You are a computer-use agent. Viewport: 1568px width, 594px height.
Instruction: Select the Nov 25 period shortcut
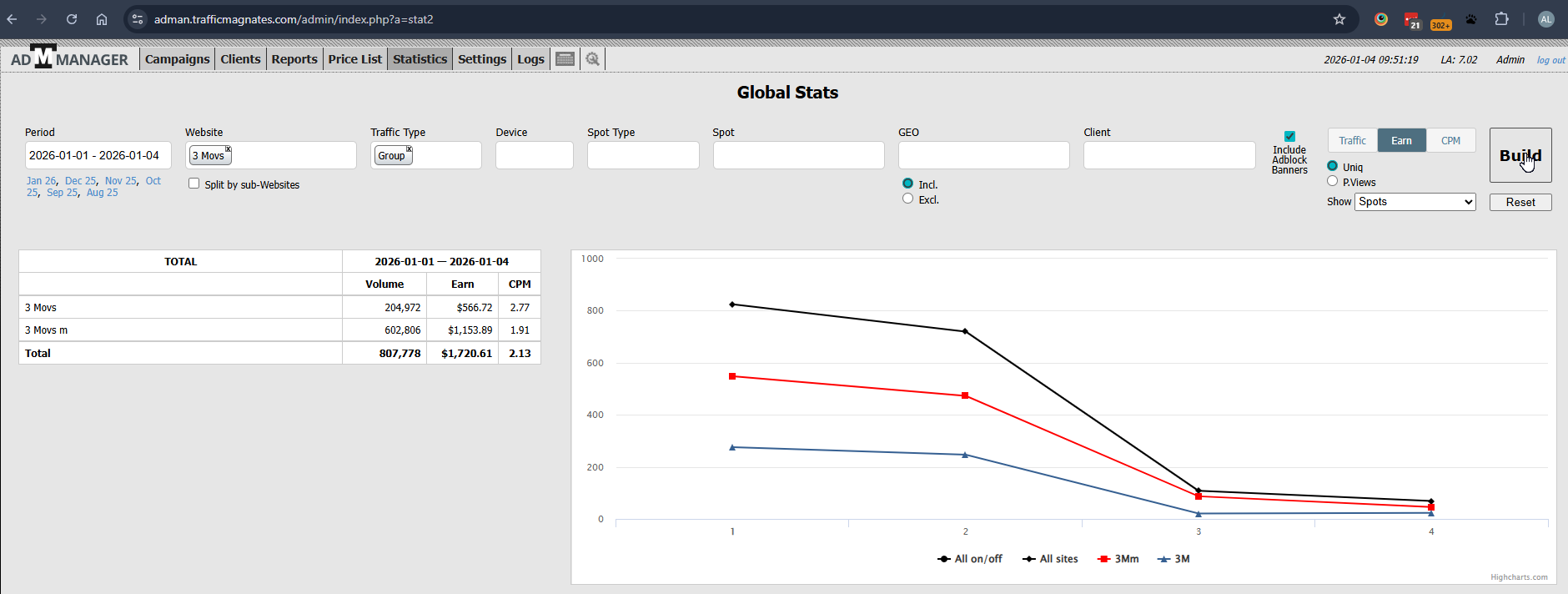tap(120, 181)
